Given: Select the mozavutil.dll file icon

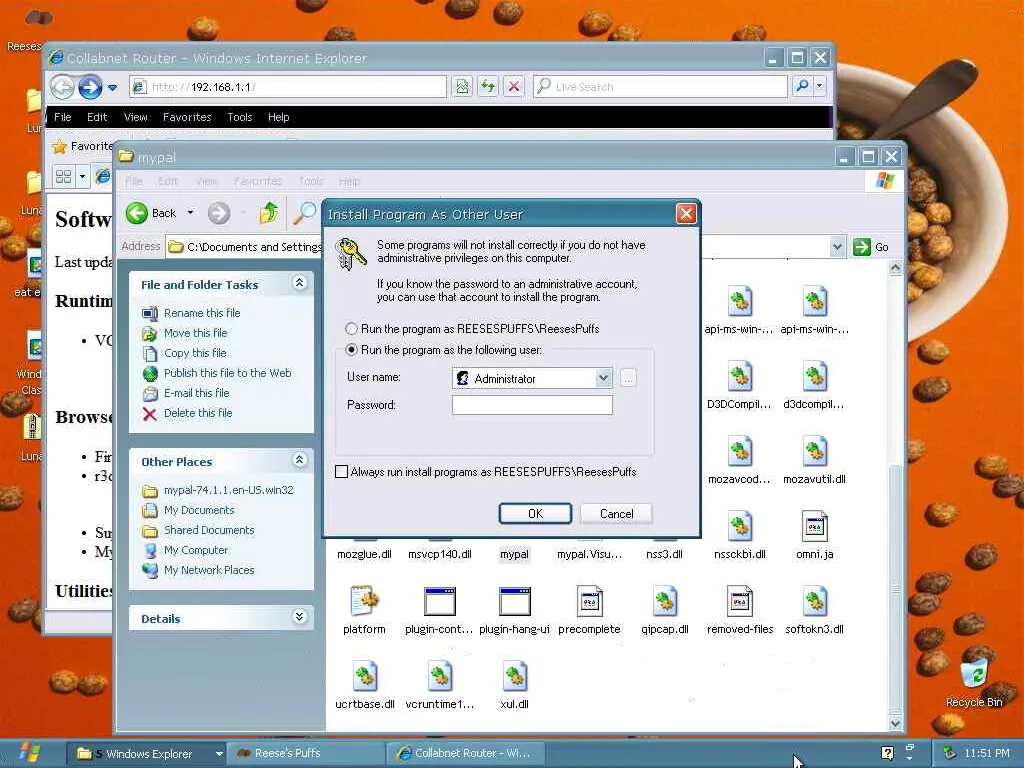Looking at the screenshot, I should tap(814, 452).
